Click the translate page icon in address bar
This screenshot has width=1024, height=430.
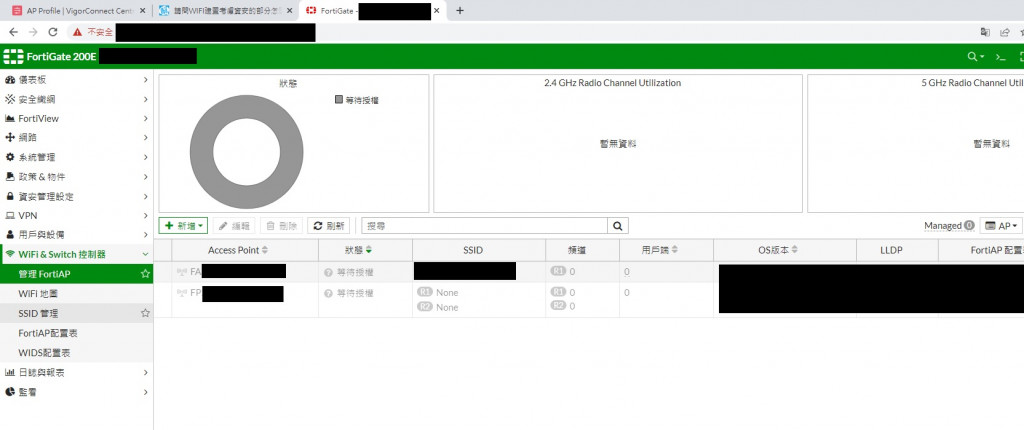[985, 31]
